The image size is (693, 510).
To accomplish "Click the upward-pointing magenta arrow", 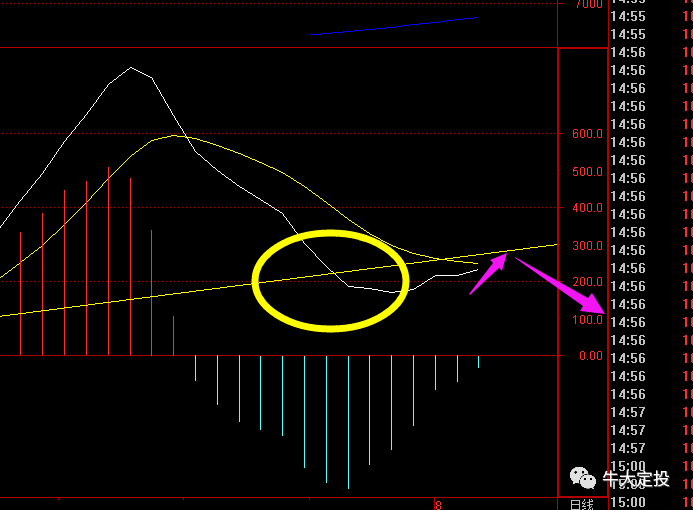I will [488, 274].
